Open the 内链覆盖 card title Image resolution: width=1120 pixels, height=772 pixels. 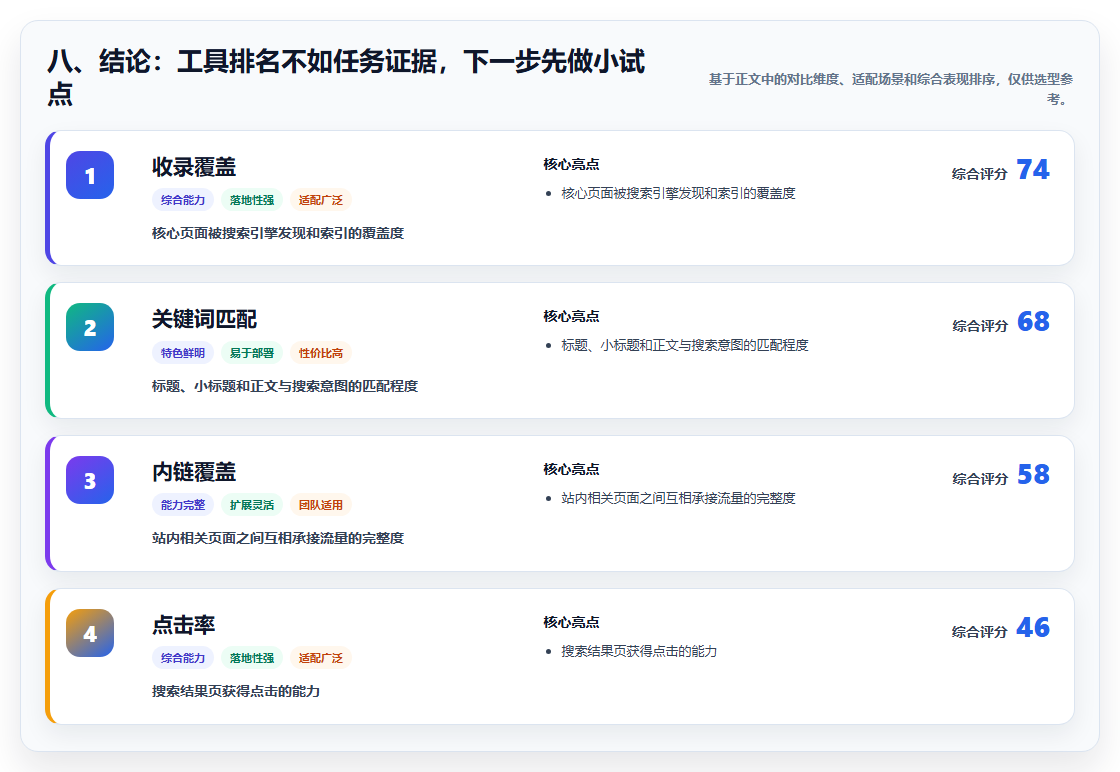[x=194, y=472]
